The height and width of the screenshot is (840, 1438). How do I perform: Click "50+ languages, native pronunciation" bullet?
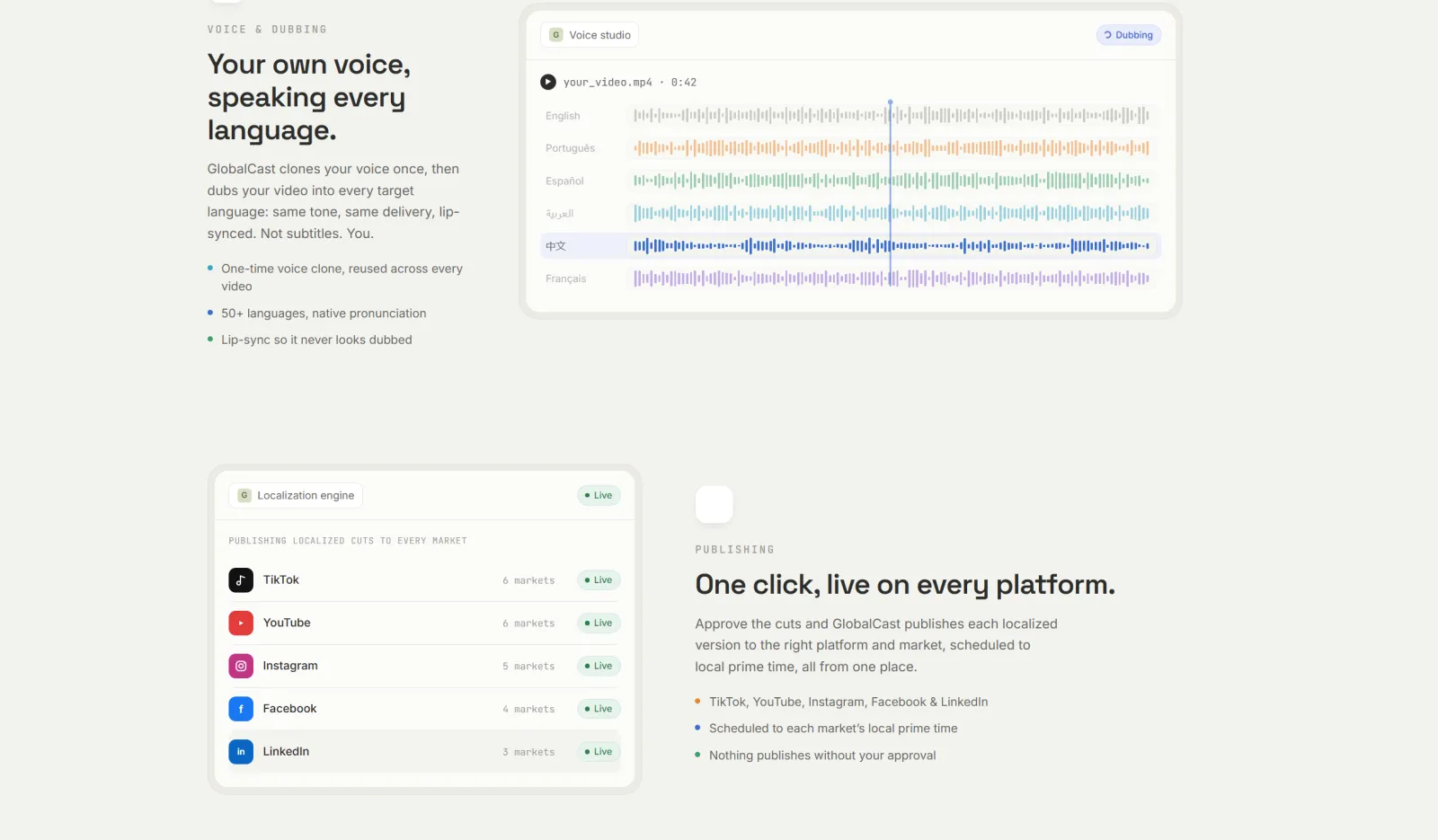[x=324, y=314]
